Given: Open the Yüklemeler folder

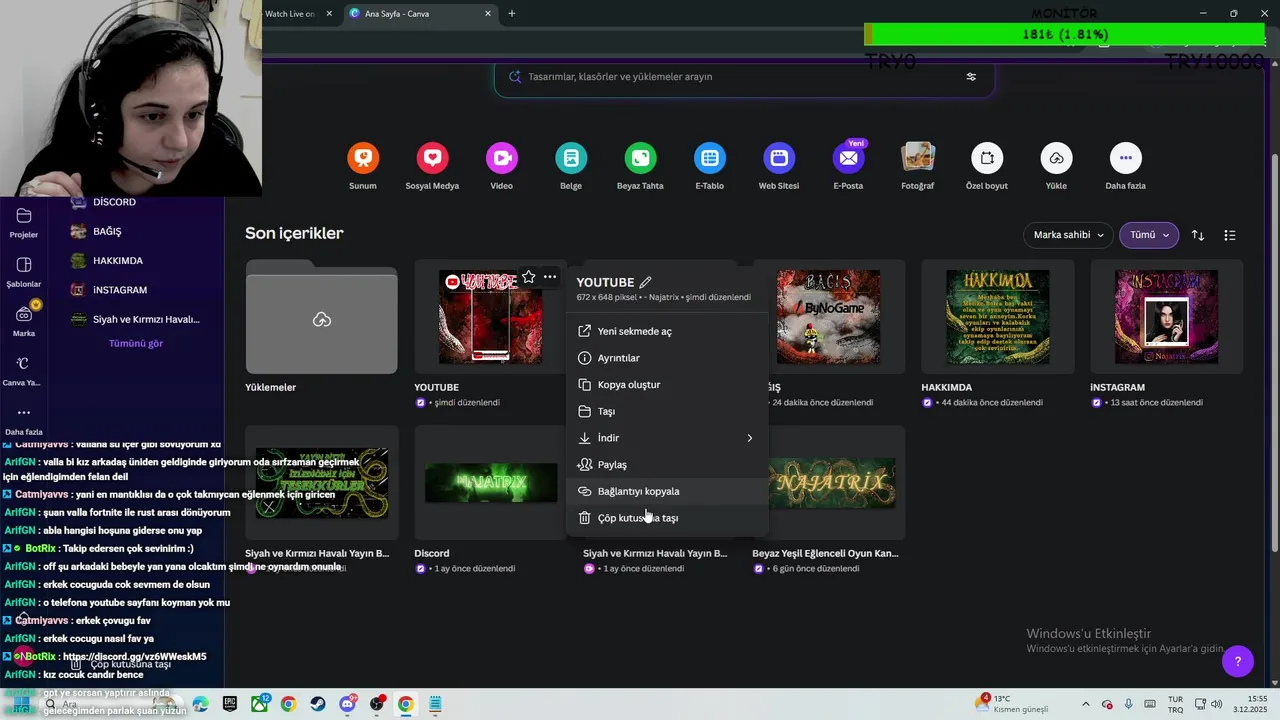Looking at the screenshot, I should click(x=321, y=317).
